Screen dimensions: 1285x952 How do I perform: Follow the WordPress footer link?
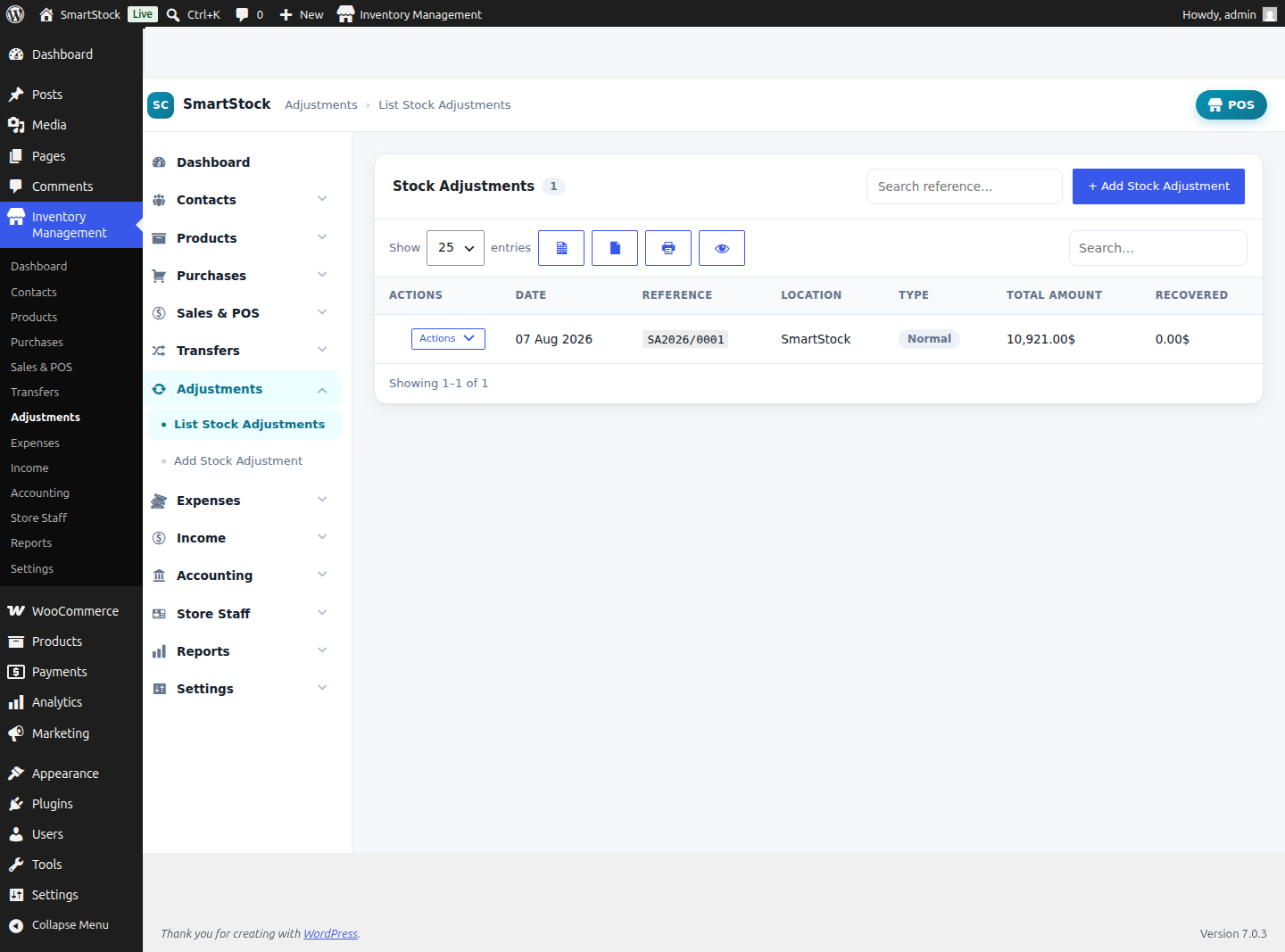pyautogui.click(x=330, y=934)
